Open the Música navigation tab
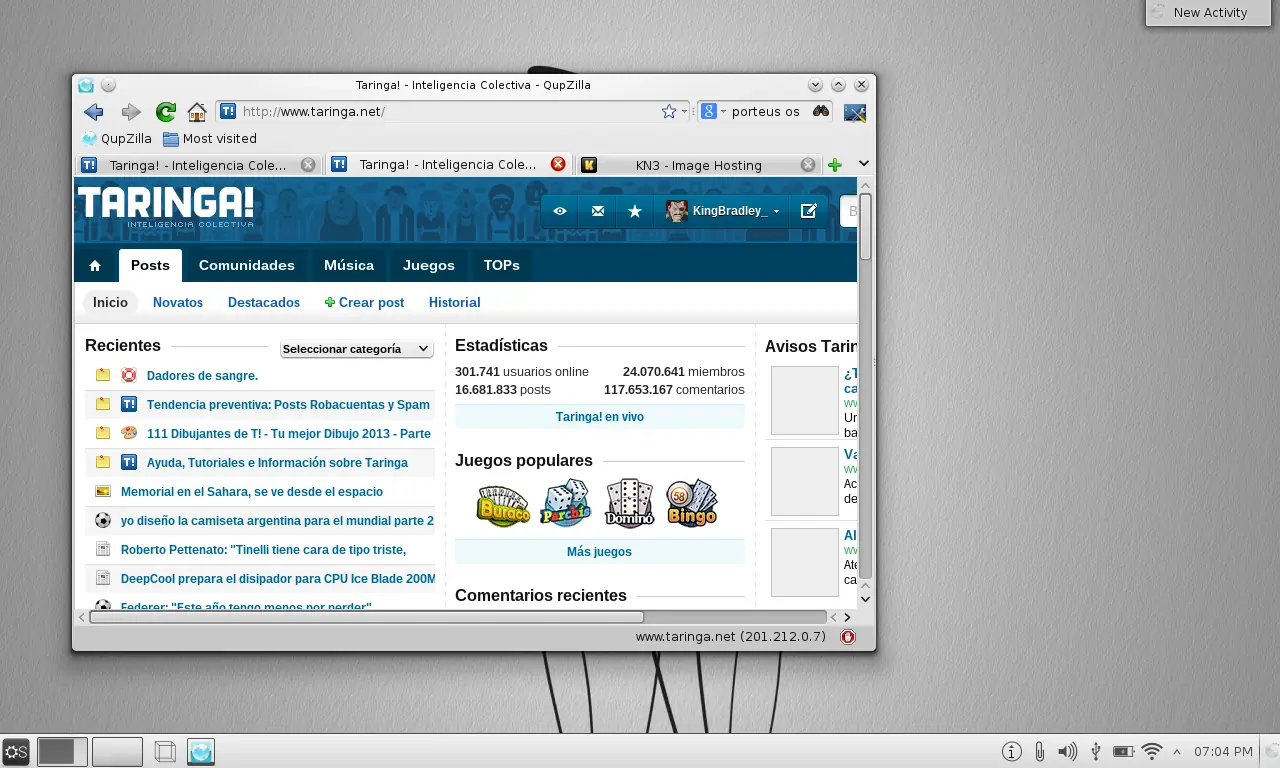The image size is (1280, 768). pos(349,265)
